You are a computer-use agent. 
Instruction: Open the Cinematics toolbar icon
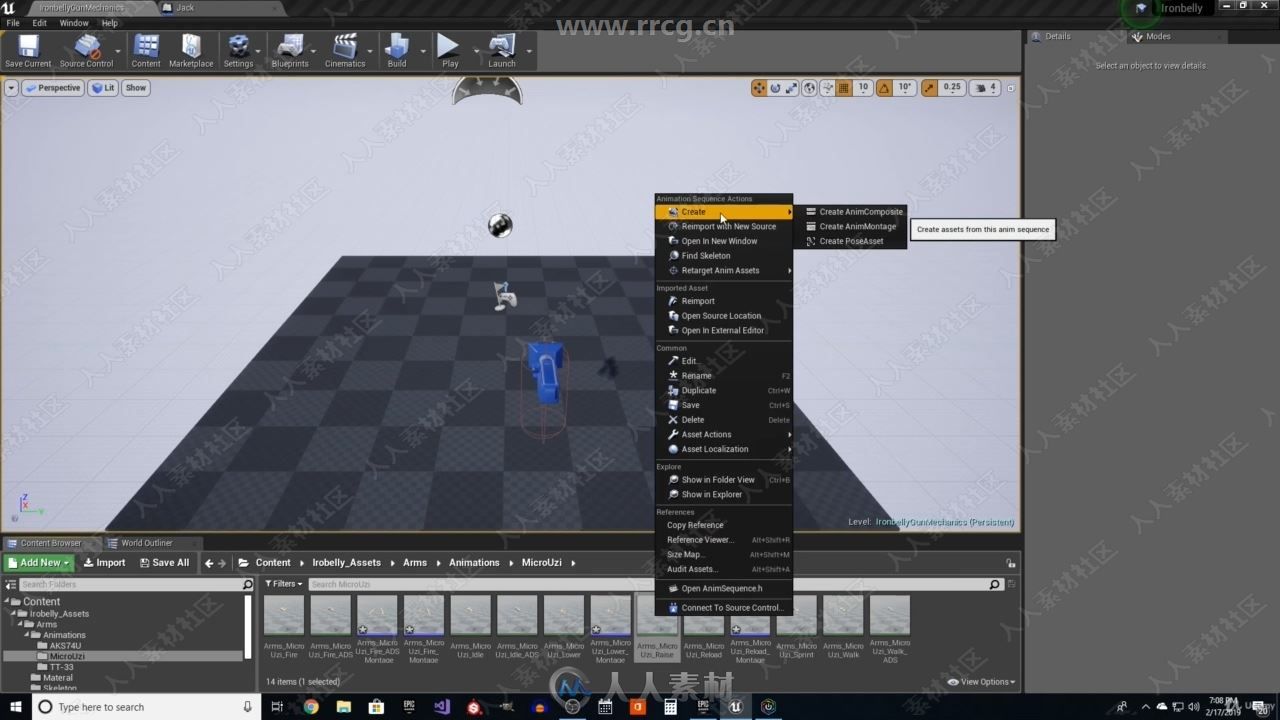(x=345, y=50)
